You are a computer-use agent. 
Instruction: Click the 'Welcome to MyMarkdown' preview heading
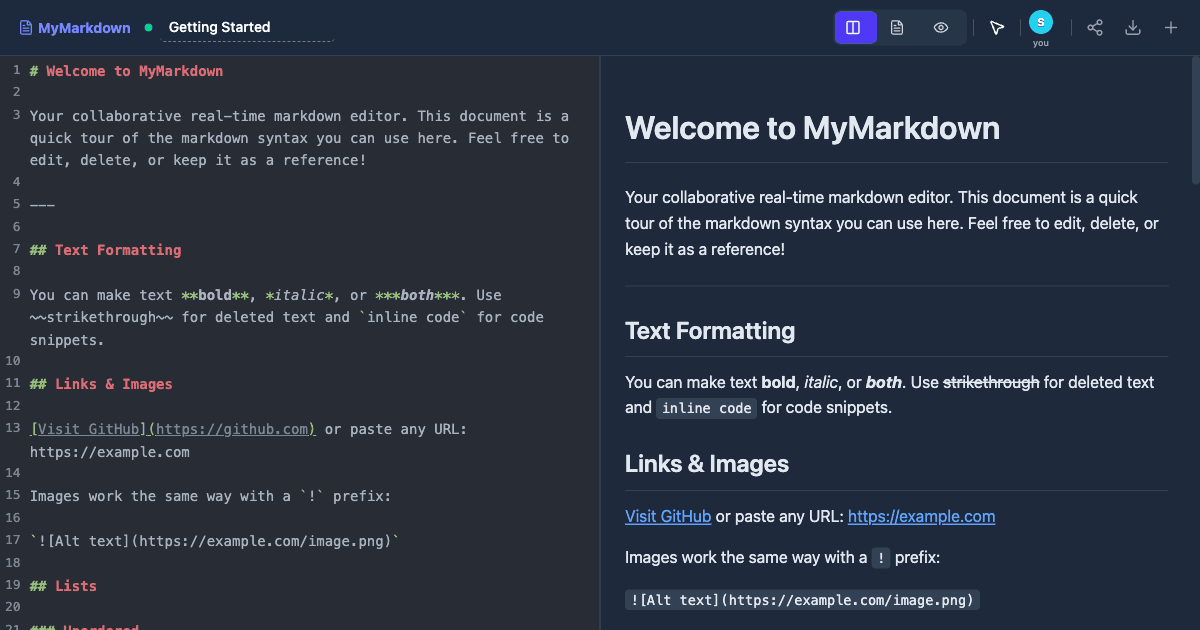pyautogui.click(x=812, y=128)
